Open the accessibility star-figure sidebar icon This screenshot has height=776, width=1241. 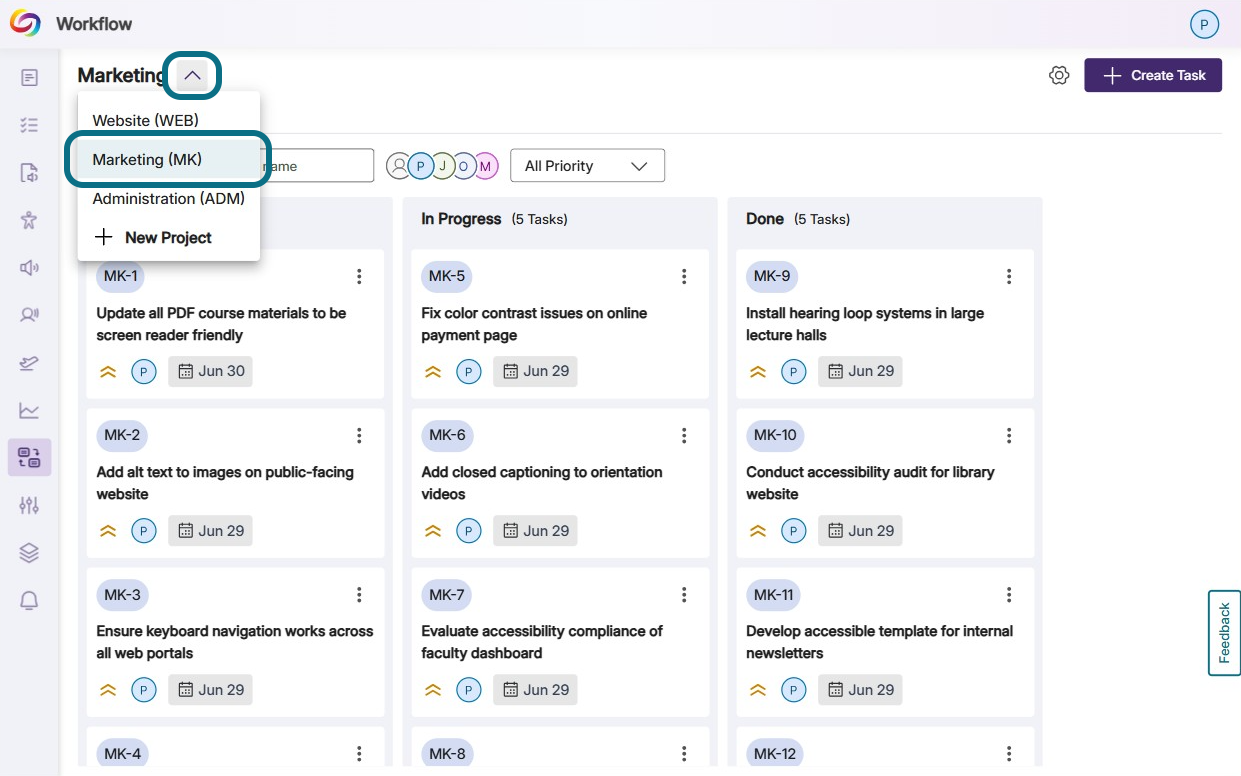(29, 220)
